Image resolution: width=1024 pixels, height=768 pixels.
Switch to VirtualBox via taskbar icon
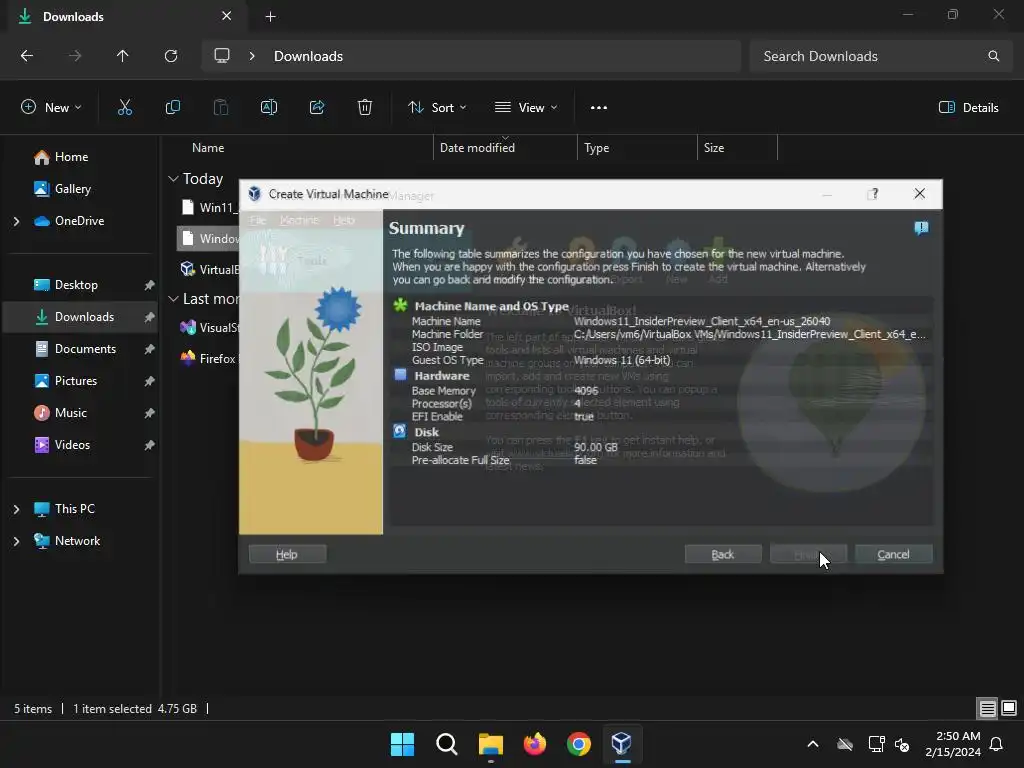tap(621, 744)
